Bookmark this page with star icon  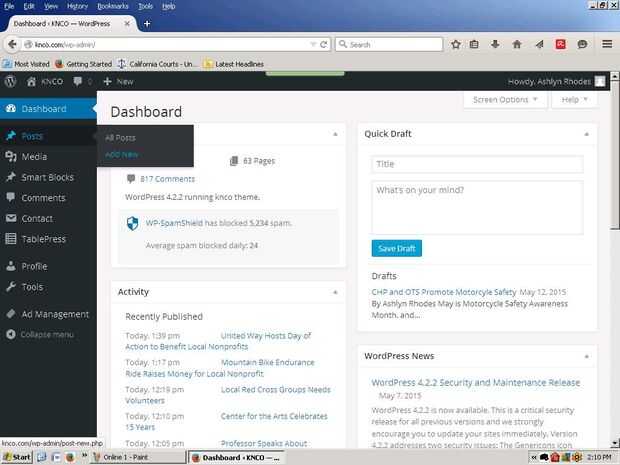(x=456, y=44)
